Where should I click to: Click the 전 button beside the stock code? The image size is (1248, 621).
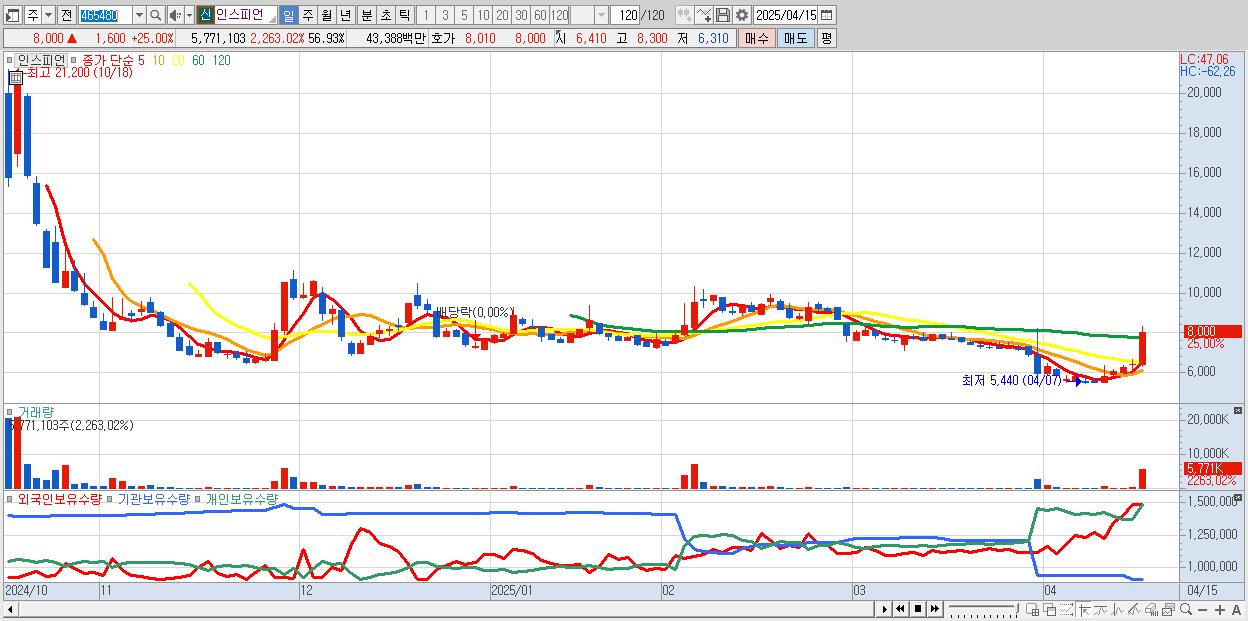point(65,15)
